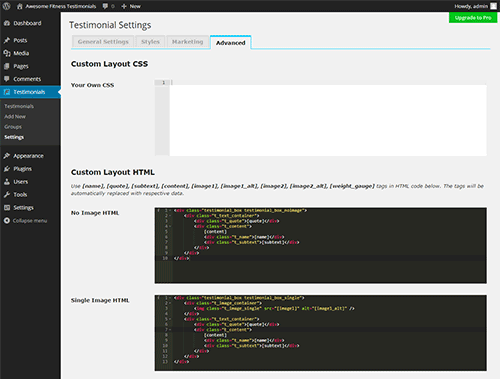Click line number 1 in CSS editor gutter
Image resolution: width=500 pixels, height=379 pixels.
tap(163, 82)
